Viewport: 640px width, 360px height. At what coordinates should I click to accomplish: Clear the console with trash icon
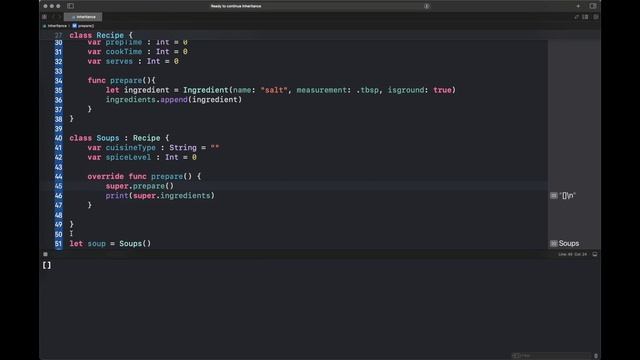point(596,356)
